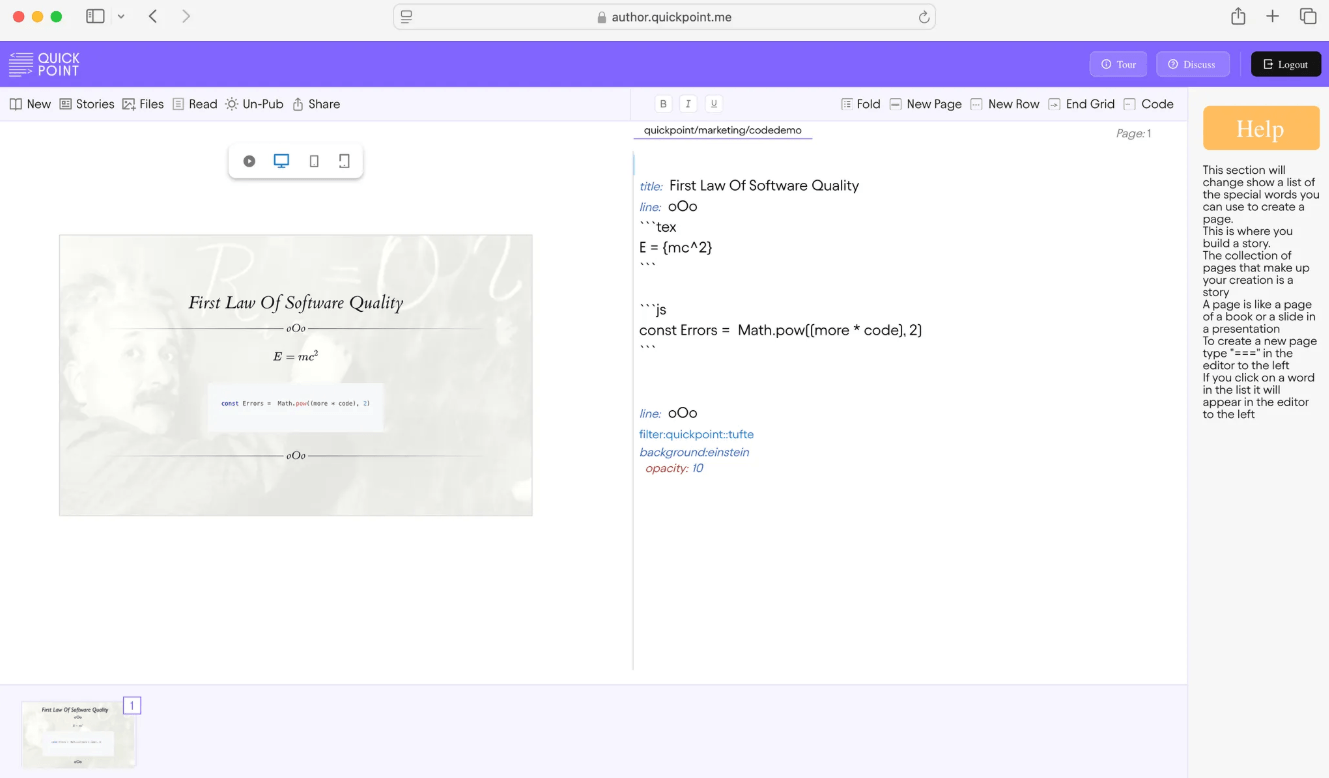Toggle underline formatting with the U button
This screenshot has height=778, width=1329.
coord(713,104)
